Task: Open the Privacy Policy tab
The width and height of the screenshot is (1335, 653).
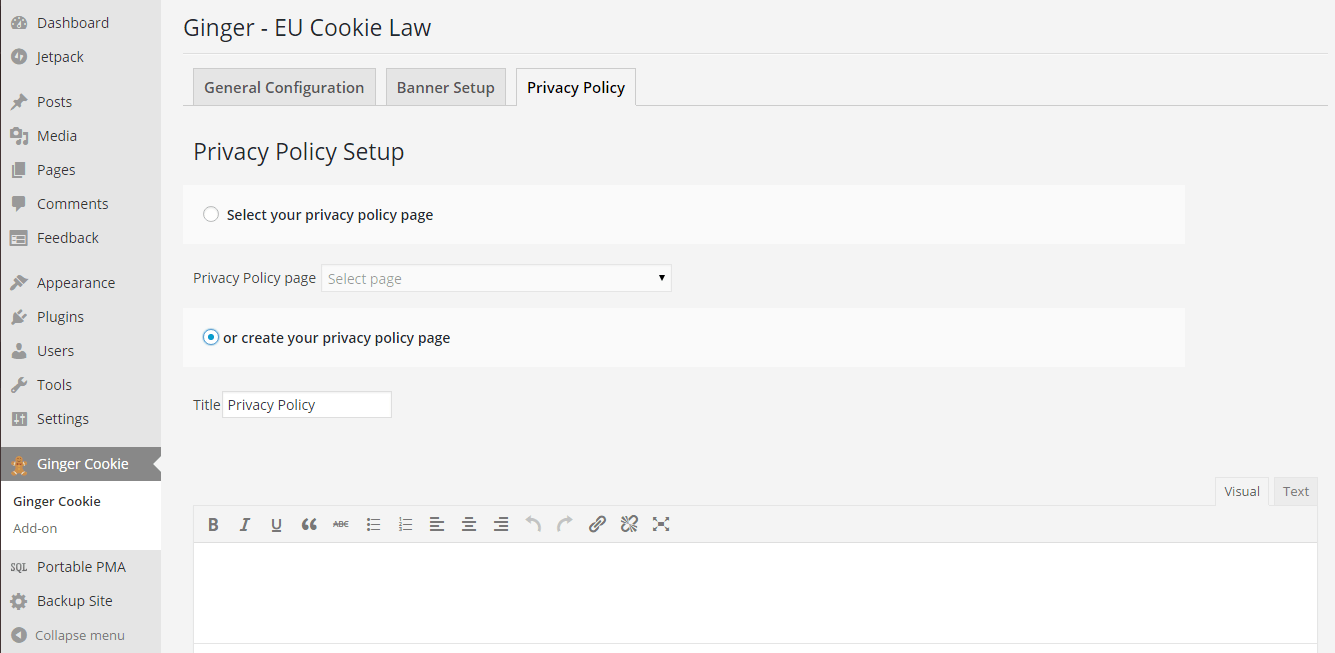Action: (576, 87)
